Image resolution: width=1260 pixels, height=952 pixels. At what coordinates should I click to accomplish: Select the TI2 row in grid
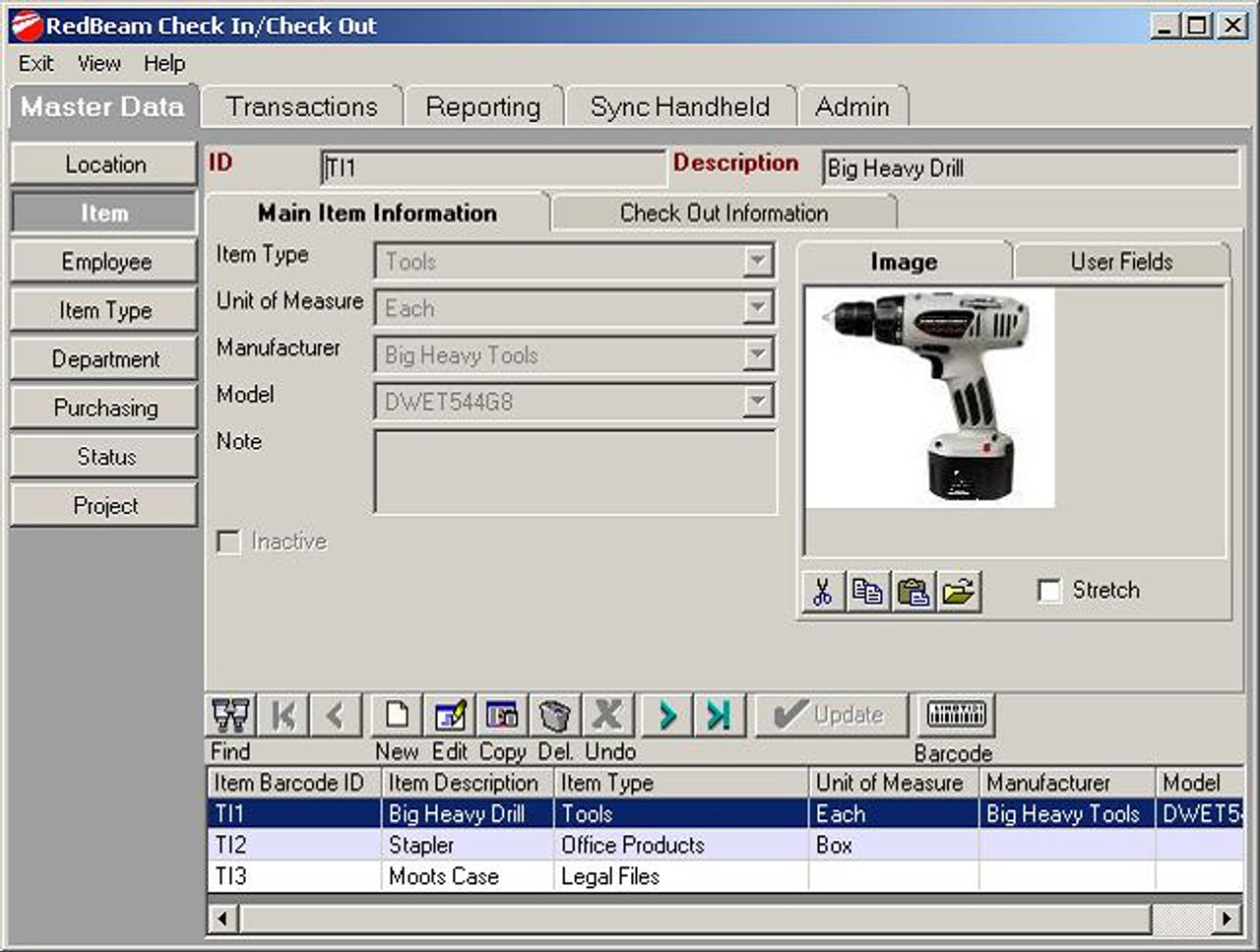[725, 846]
